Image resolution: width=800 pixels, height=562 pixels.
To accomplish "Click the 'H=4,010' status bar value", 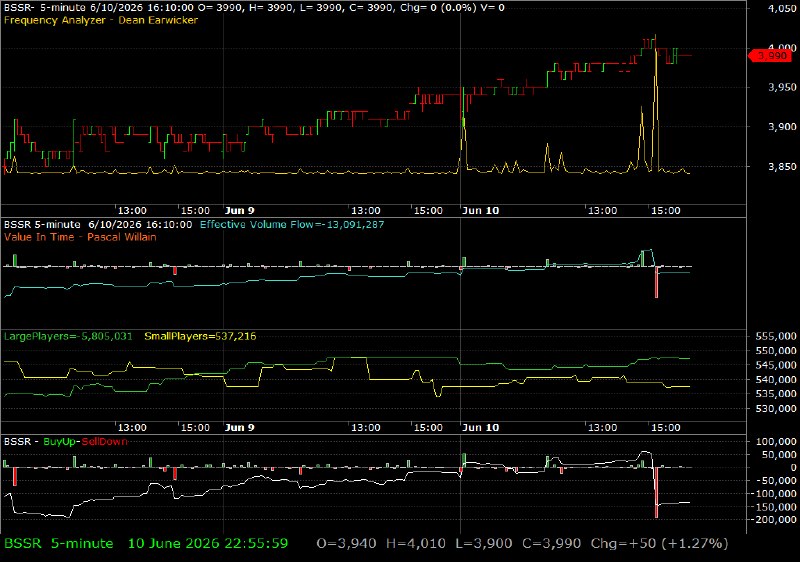I will [x=415, y=544].
